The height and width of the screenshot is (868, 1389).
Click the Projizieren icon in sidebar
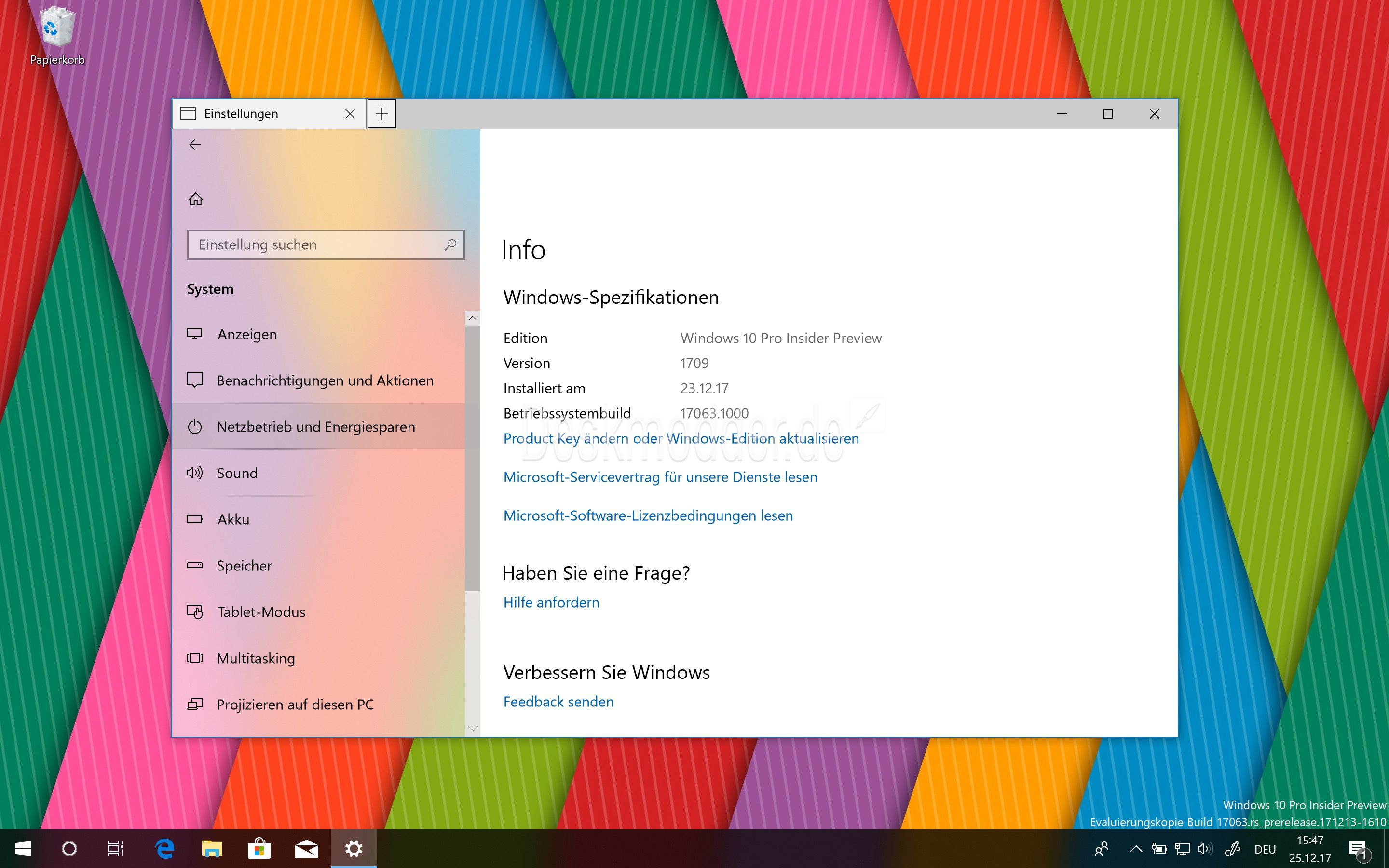click(x=194, y=704)
